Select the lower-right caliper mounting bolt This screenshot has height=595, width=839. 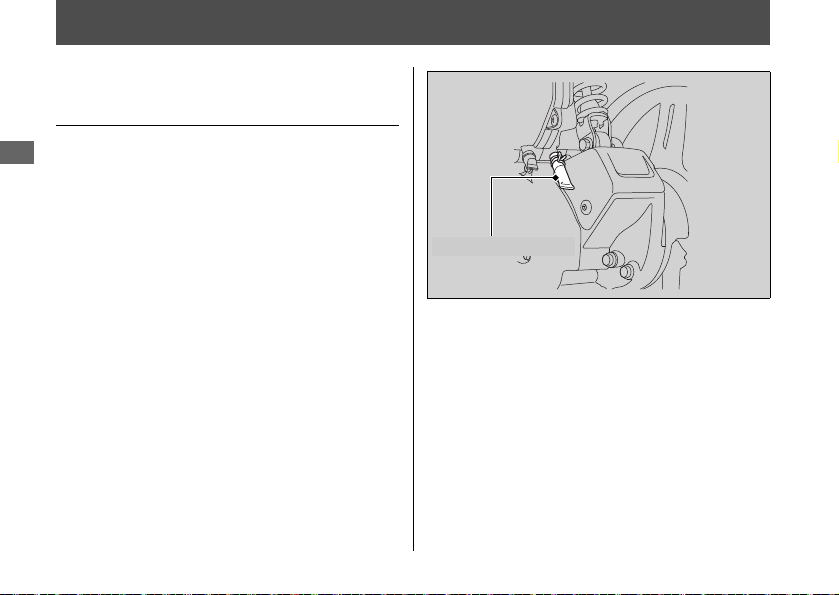(x=627, y=271)
